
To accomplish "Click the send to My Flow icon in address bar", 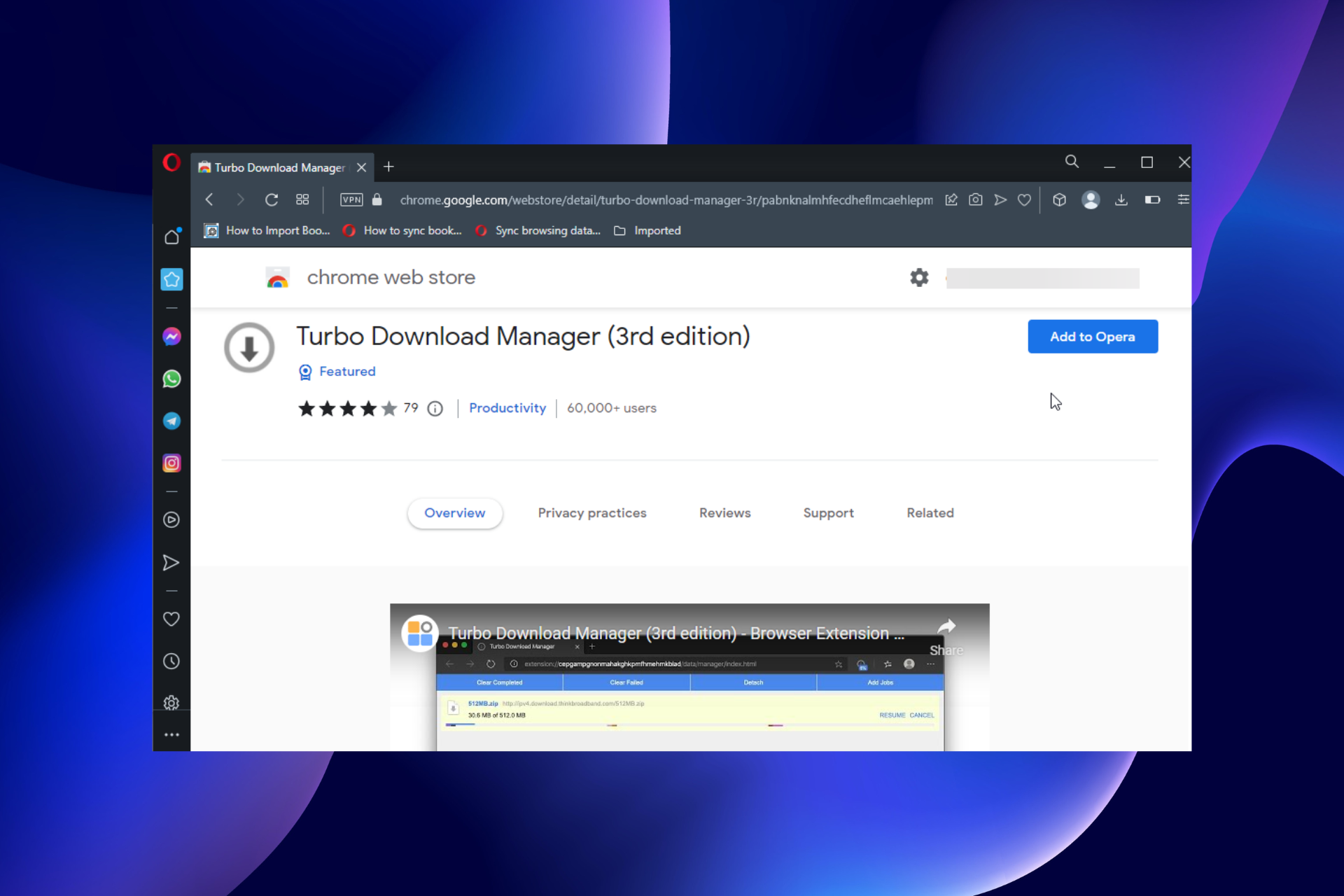I will point(1000,200).
